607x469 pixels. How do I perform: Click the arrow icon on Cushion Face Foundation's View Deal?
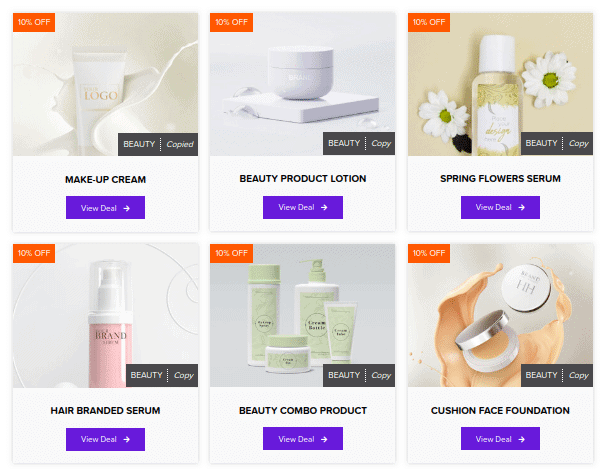521,439
